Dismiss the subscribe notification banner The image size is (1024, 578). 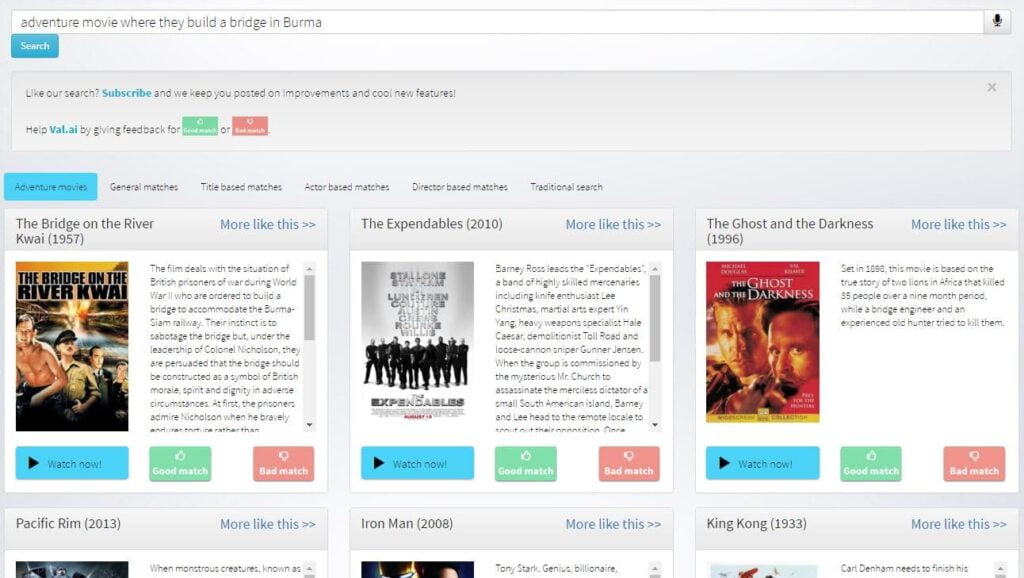tap(991, 88)
